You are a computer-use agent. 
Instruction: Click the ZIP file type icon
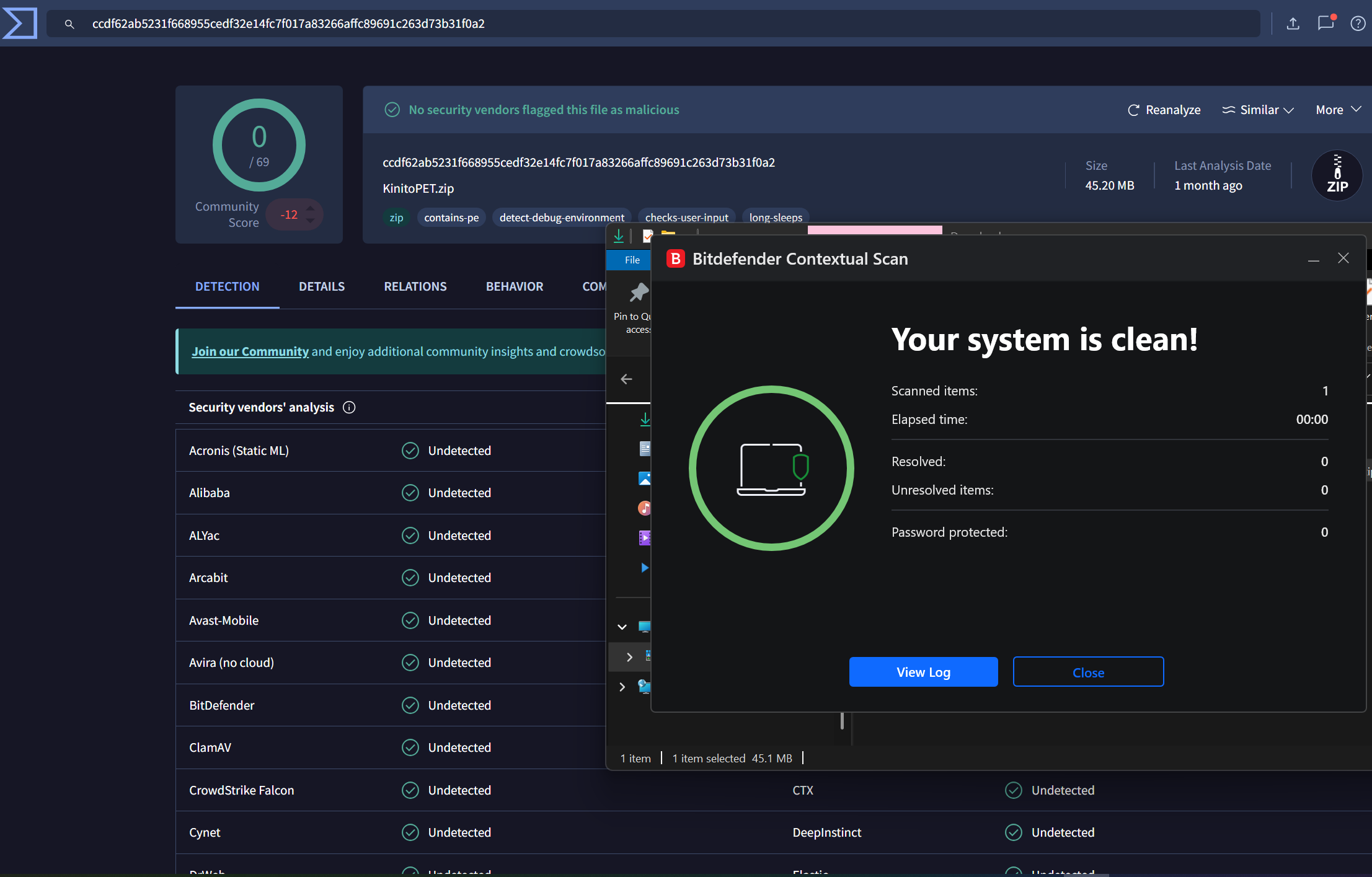tap(1337, 175)
